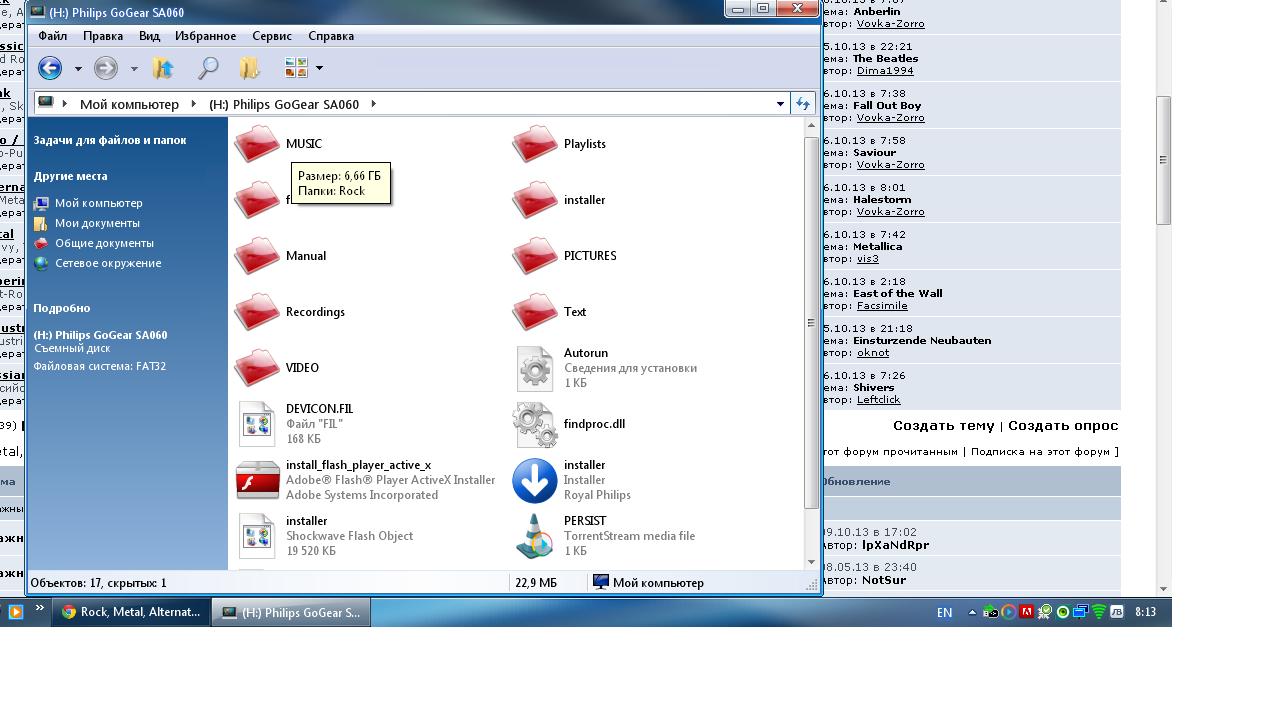This screenshot has height=720, width=1280.
Task: Collapse the Подробно sidebar section
Action: click(x=62, y=308)
